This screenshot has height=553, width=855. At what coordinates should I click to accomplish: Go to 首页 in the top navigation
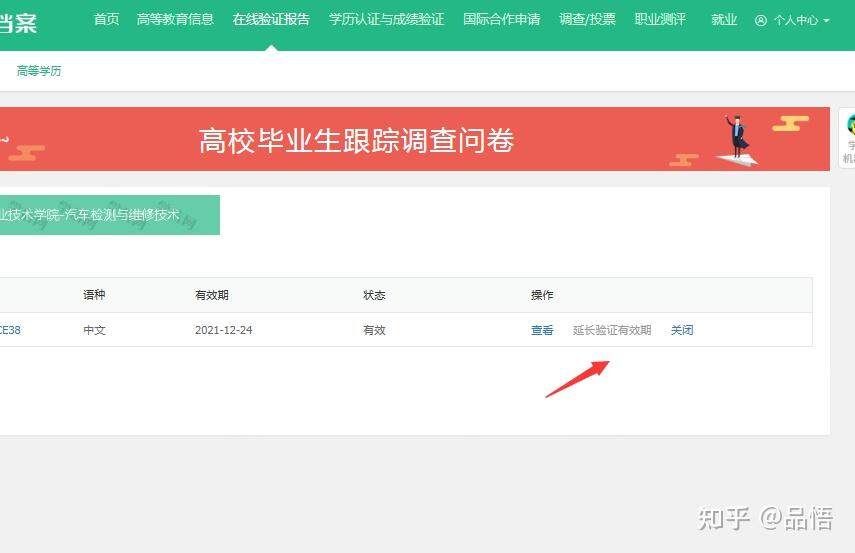tap(106, 20)
